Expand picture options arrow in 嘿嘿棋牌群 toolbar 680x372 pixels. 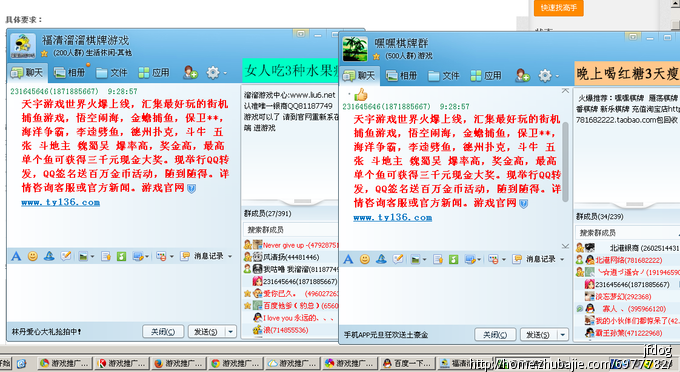[x=424, y=260]
